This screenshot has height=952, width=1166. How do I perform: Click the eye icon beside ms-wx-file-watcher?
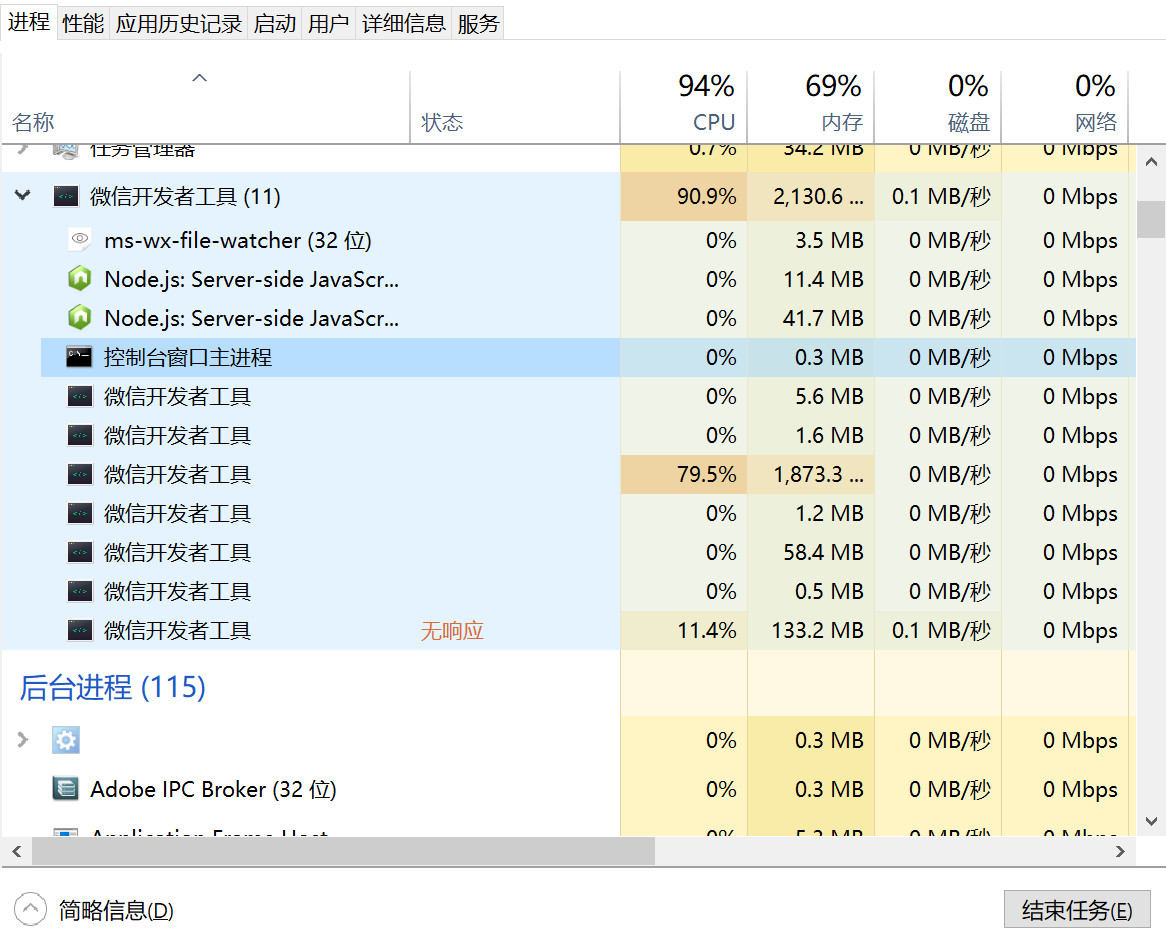80,239
